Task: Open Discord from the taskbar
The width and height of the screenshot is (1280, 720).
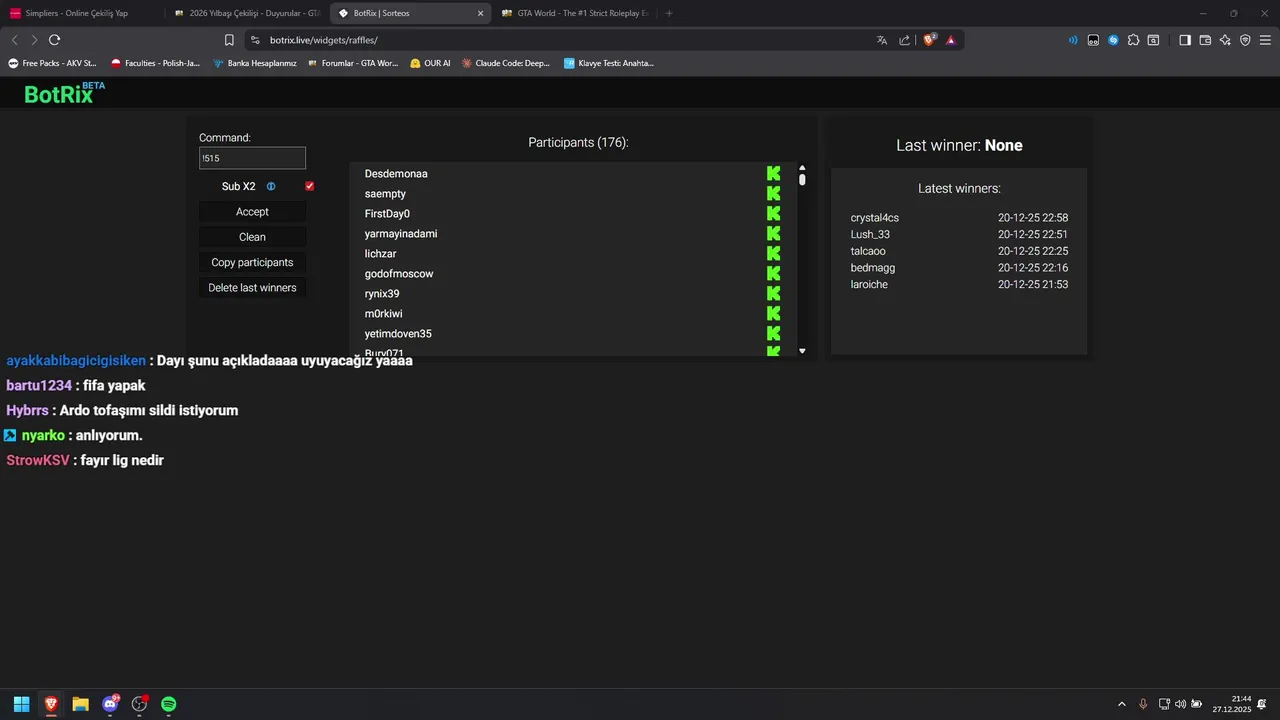Action: [x=110, y=704]
